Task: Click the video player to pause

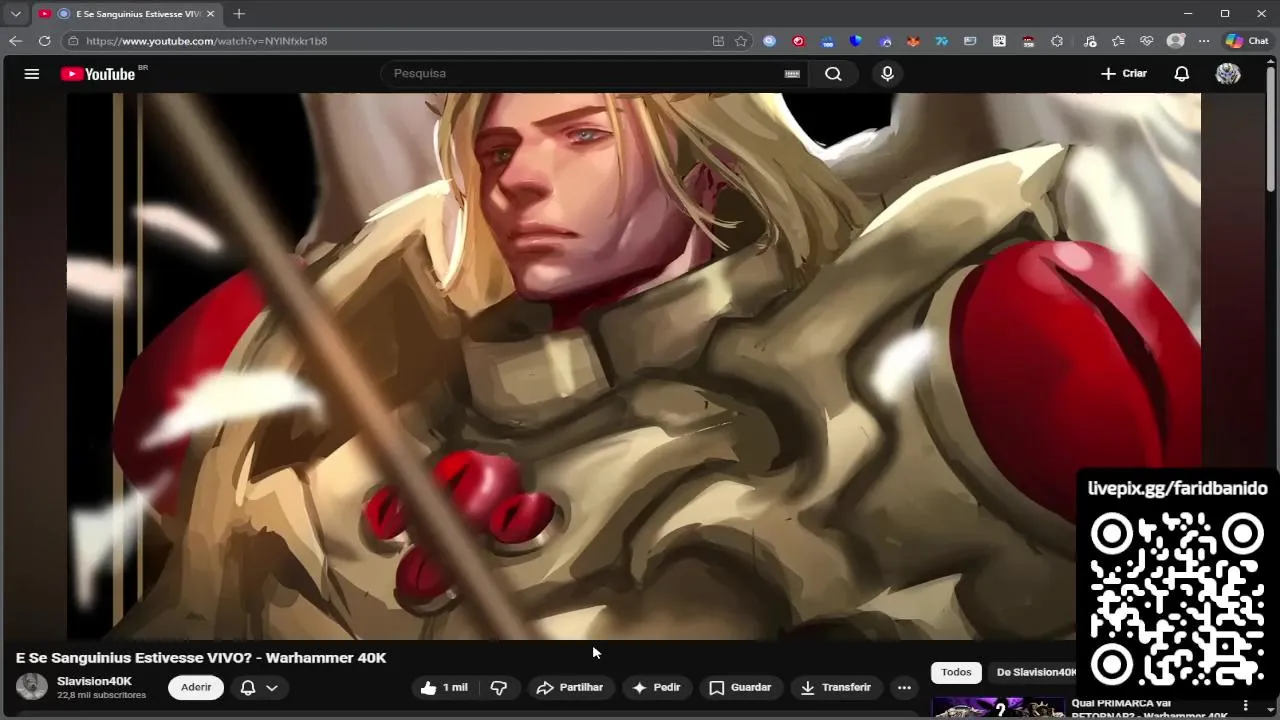Action: tap(634, 366)
